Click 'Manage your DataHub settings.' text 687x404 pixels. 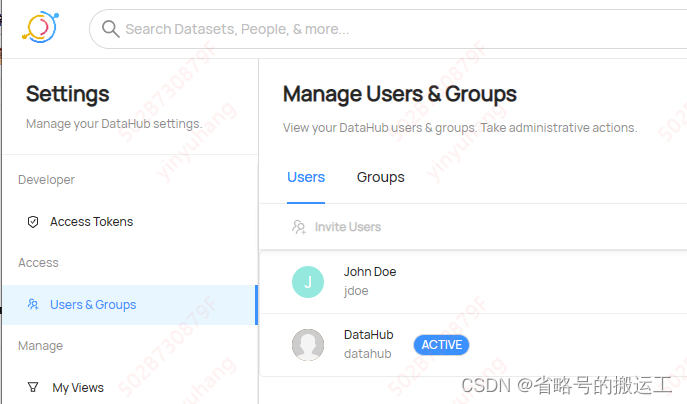click(x=114, y=124)
